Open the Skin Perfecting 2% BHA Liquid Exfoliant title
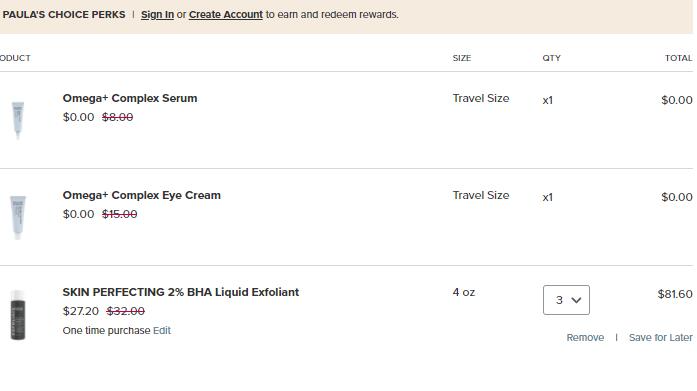The height and width of the screenshot is (391, 697). (x=180, y=292)
